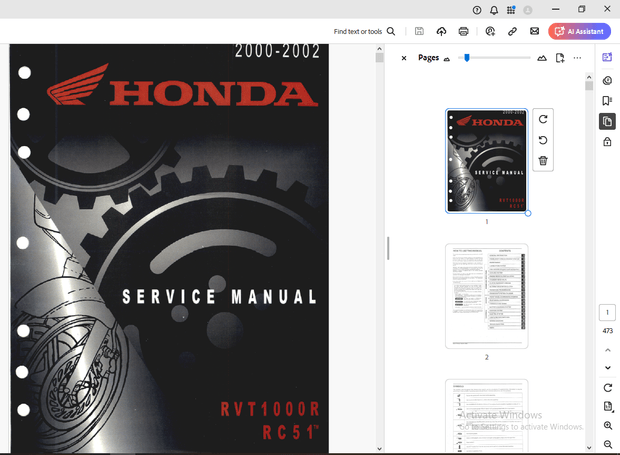Screen dimensions: 620x455
Task: Open the apps grid icon
Action: pyautogui.click(x=511, y=10)
